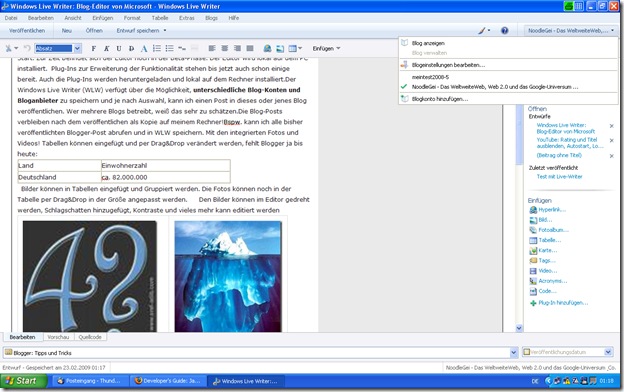Click the 'Code...' insert link in sidebar
This screenshot has width=624, height=392.
click(547, 291)
